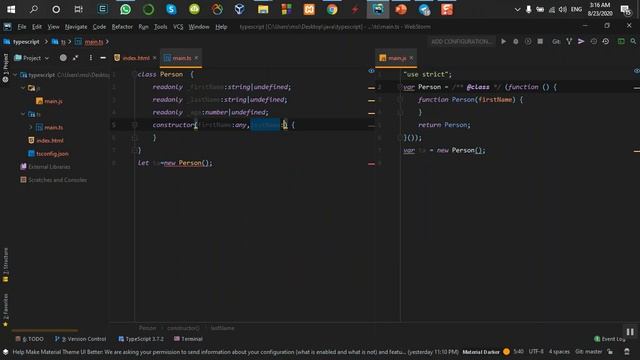Open File Explorer from the taskbar
Screen dimensions: 640x360
263,9
